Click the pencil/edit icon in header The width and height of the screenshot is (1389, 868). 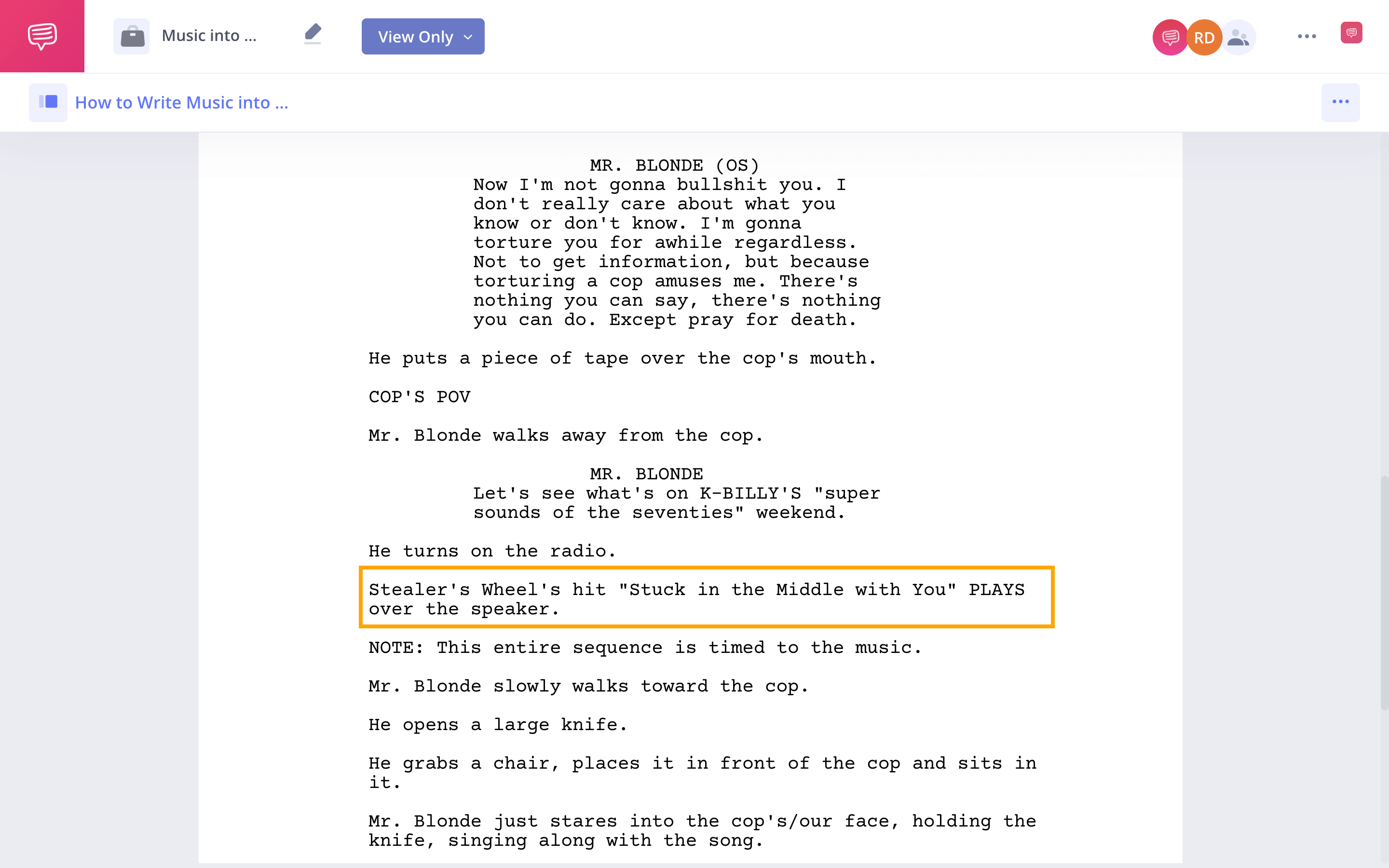[x=313, y=34]
